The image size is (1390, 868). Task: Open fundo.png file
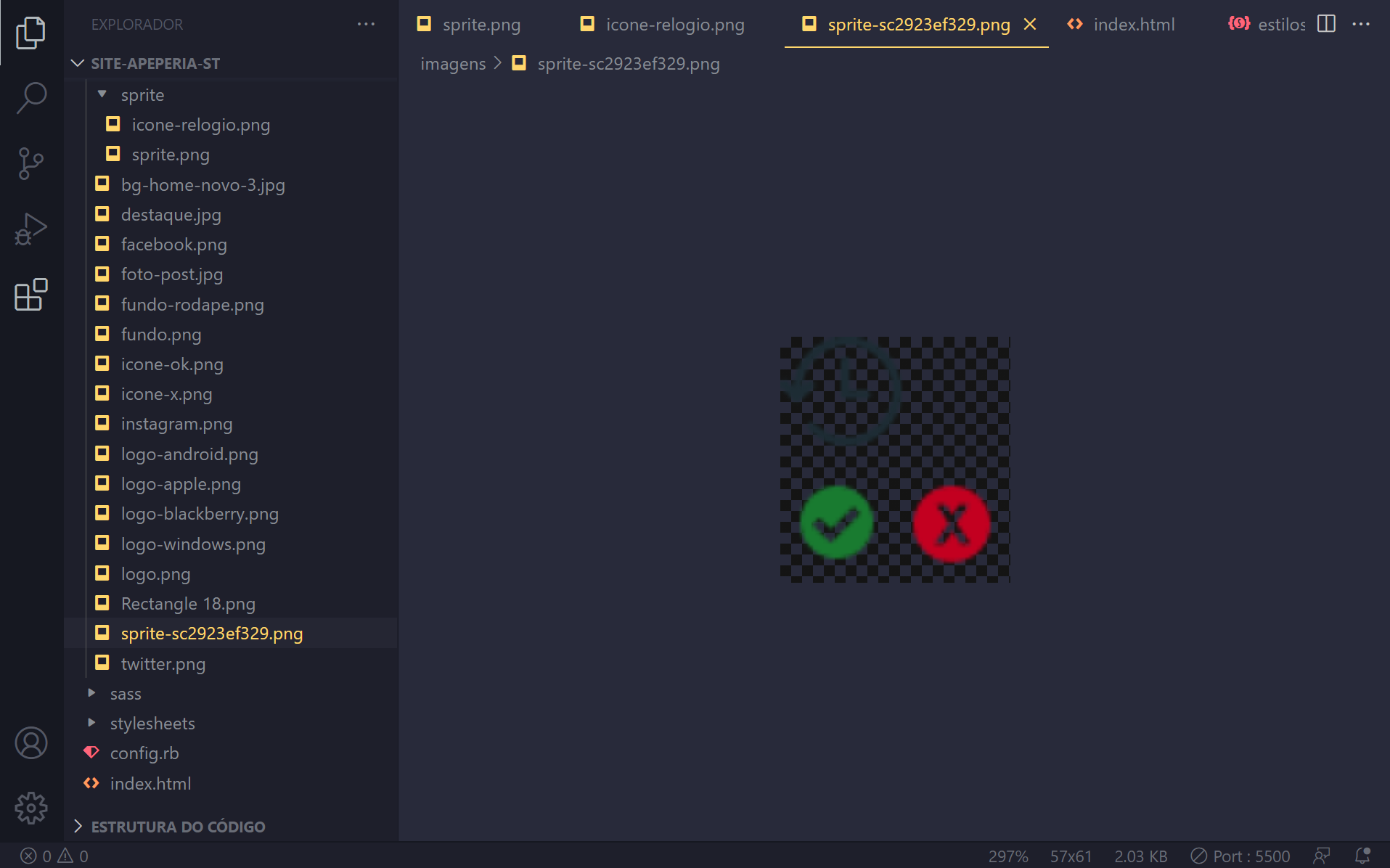click(161, 335)
